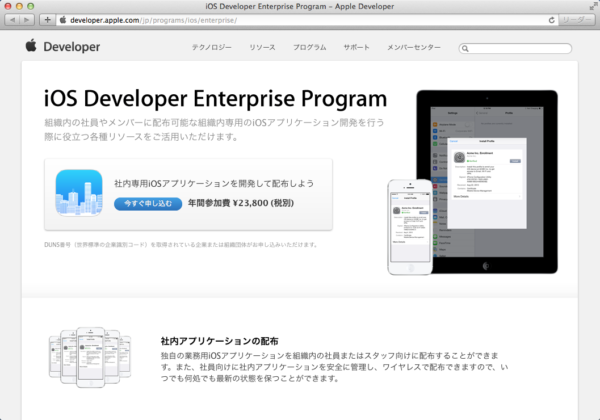
Task: Open Reader mode with the リーダー button
Action: pos(577,20)
